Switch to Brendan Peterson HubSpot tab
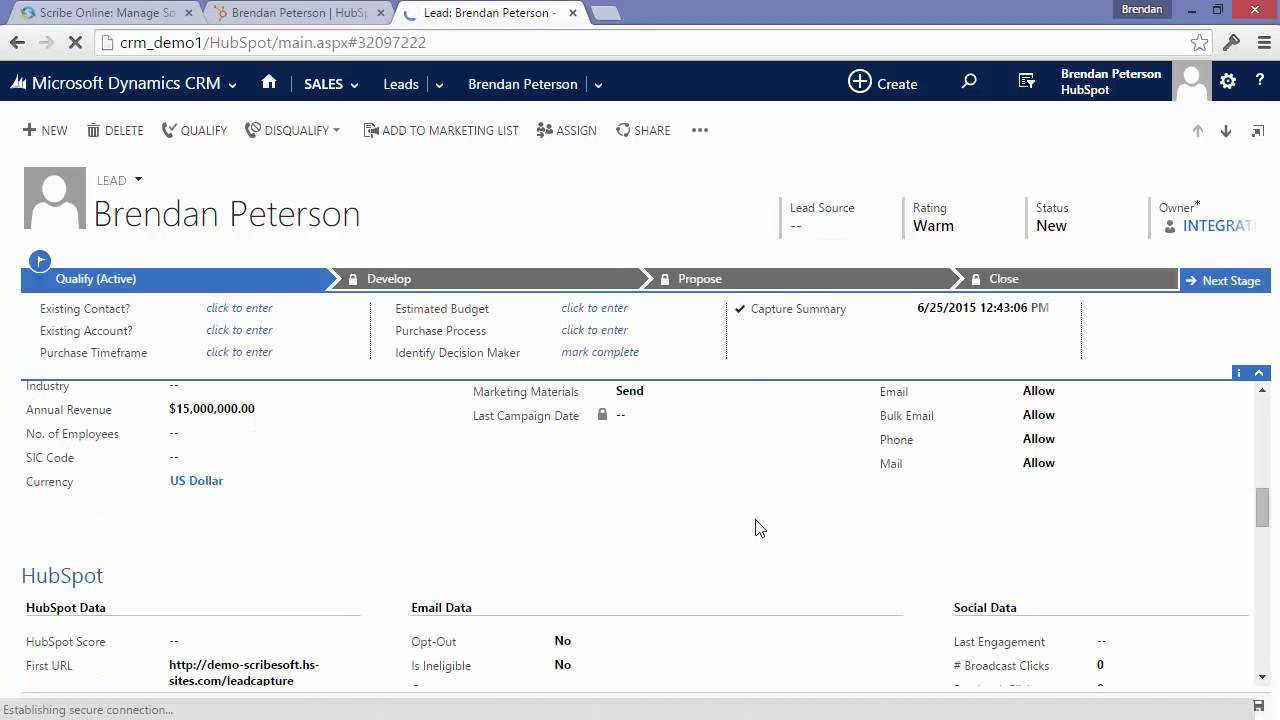Image resolution: width=1280 pixels, height=720 pixels. 300,13
